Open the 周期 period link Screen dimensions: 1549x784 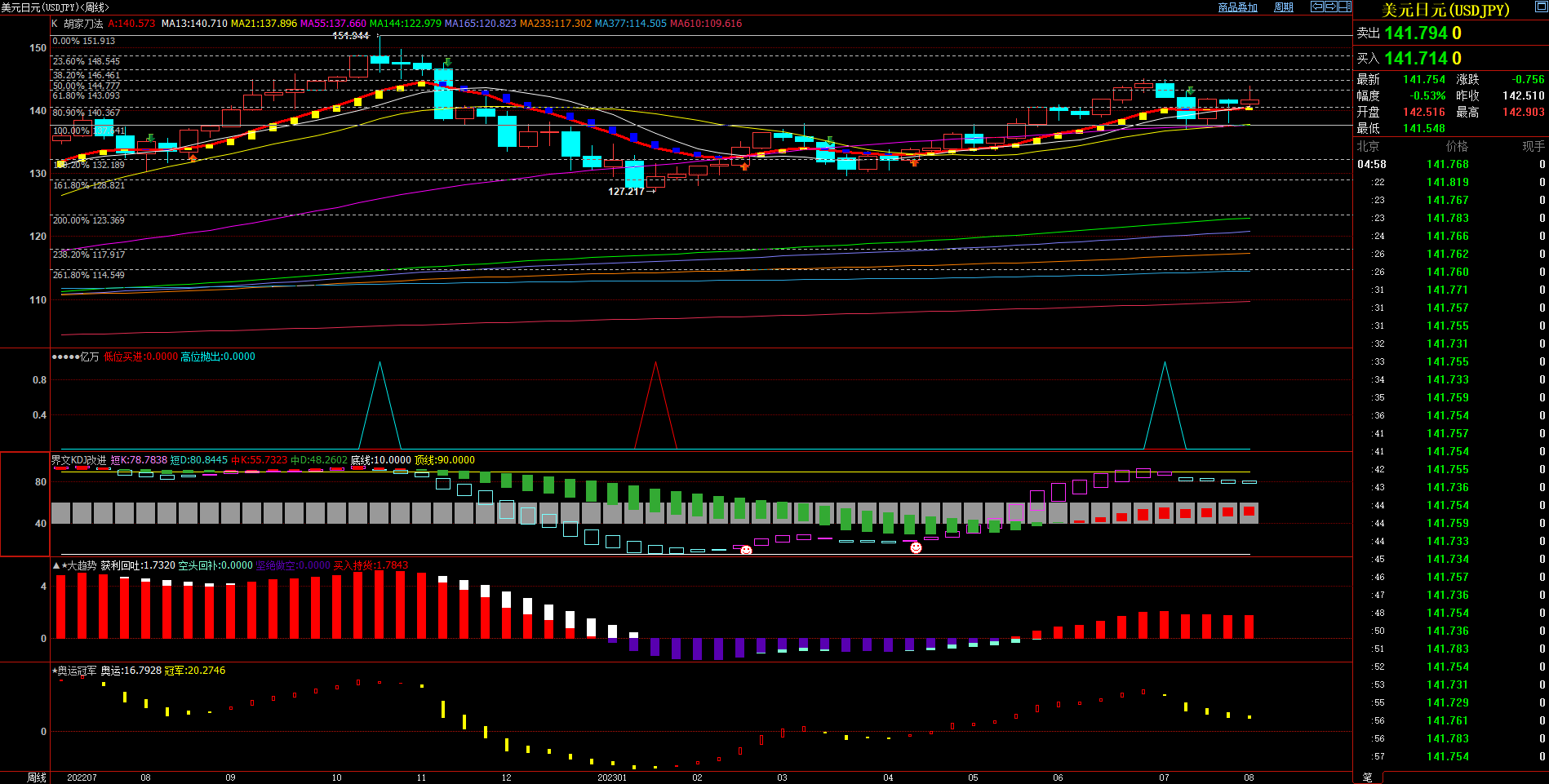click(x=1284, y=7)
